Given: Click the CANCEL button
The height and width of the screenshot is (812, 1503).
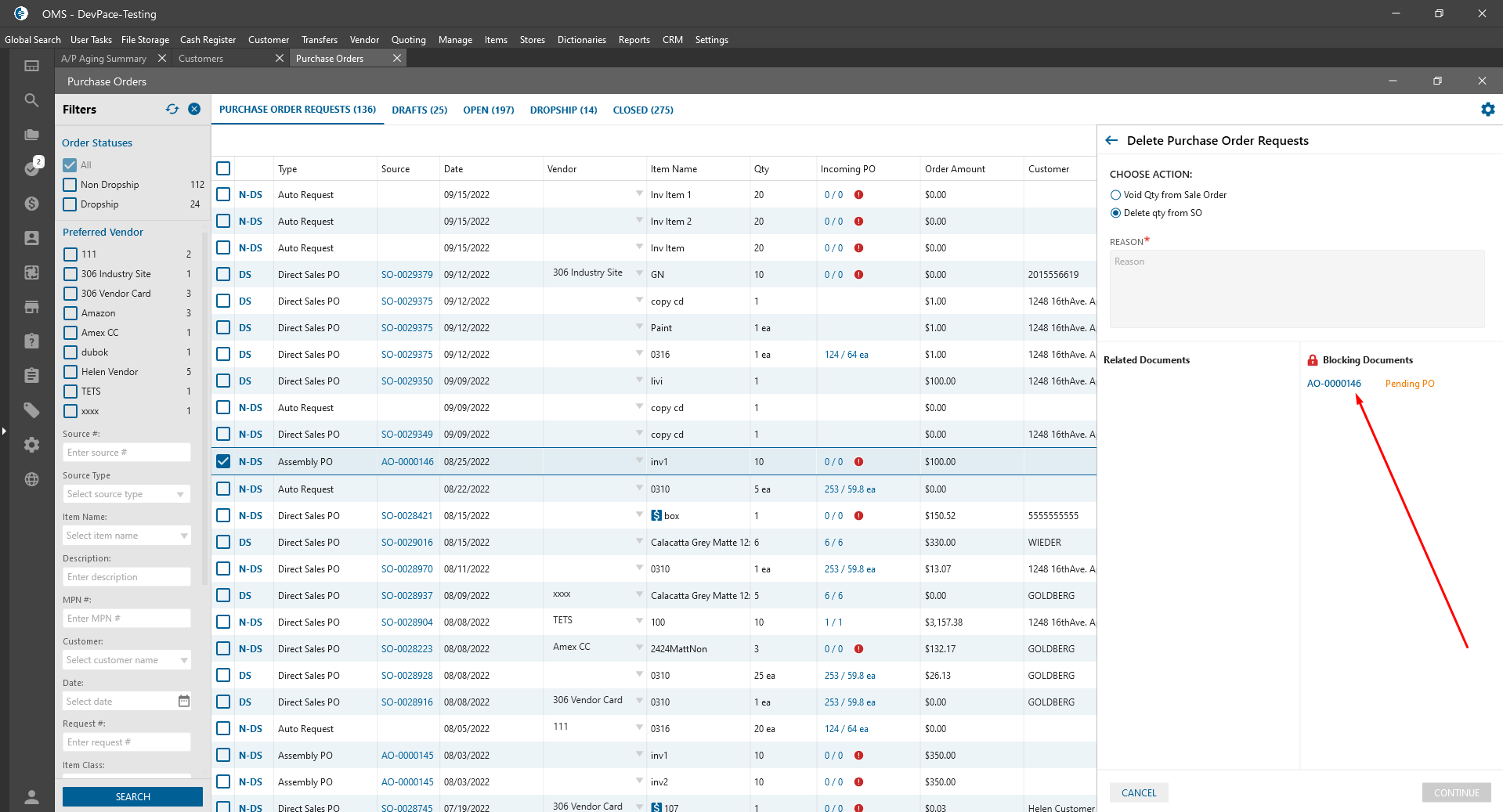Looking at the screenshot, I should [x=1138, y=792].
